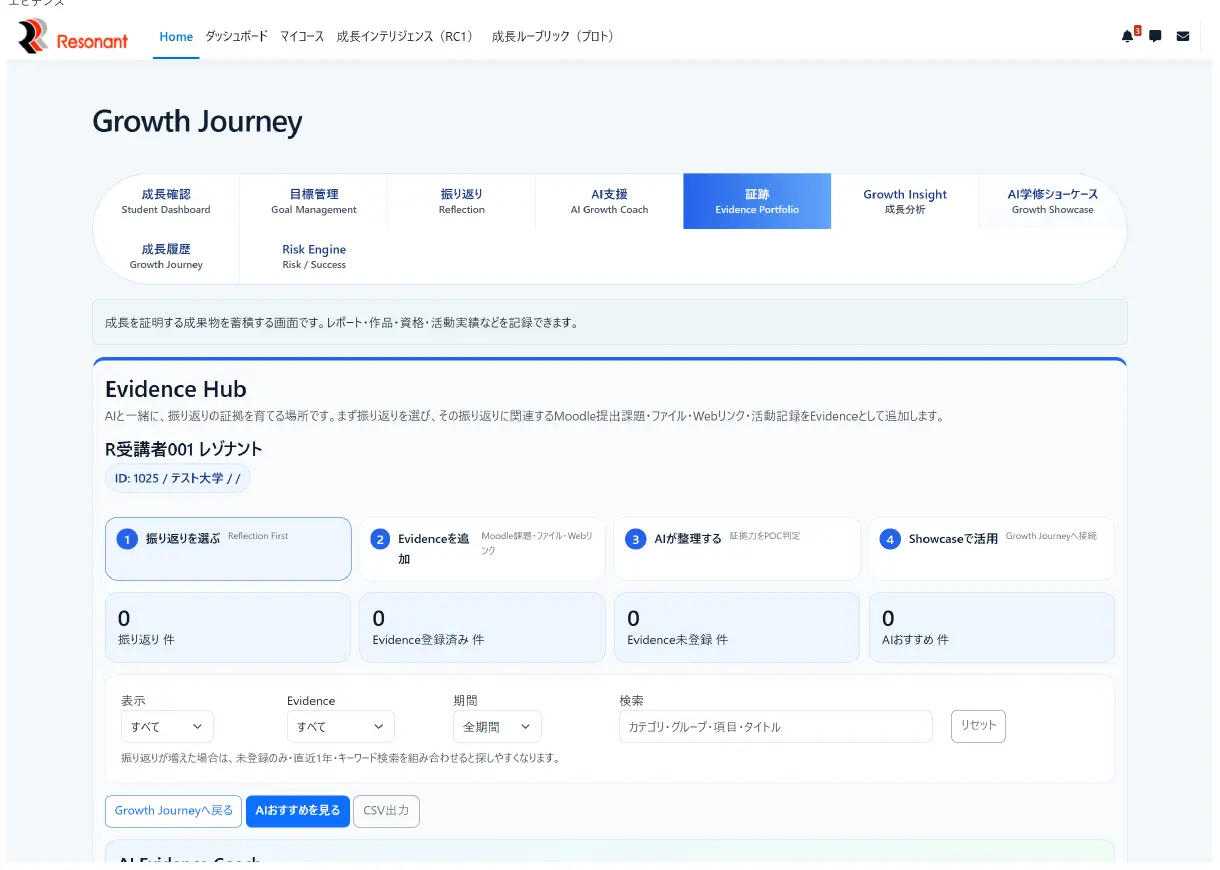Viewport: 1220px width, 870px height.
Task: Select step 4 circle Showcaseで活用
Action: click(889, 539)
